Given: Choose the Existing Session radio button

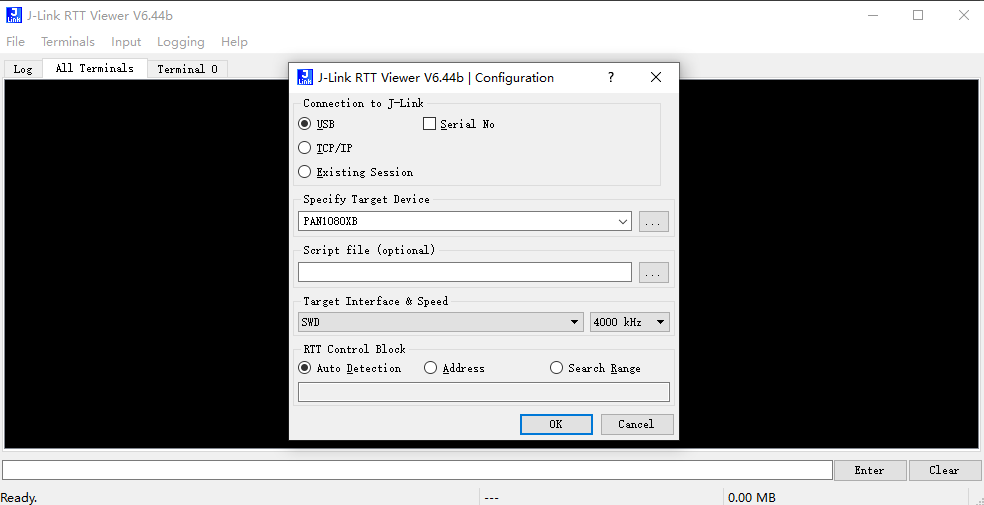Looking at the screenshot, I should coord(304,172).
